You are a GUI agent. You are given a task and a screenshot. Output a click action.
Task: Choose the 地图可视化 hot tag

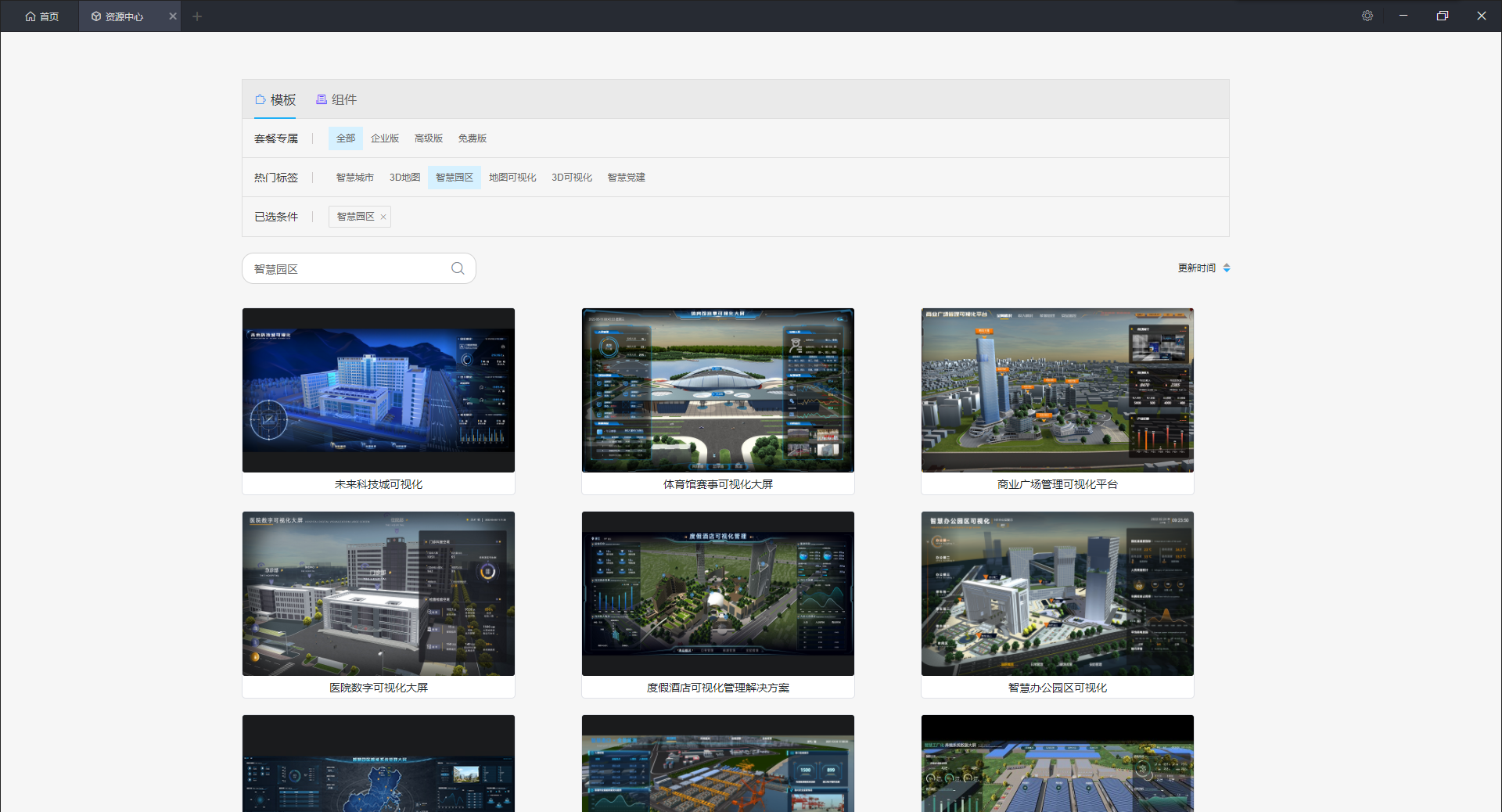(x=512, y=178)
